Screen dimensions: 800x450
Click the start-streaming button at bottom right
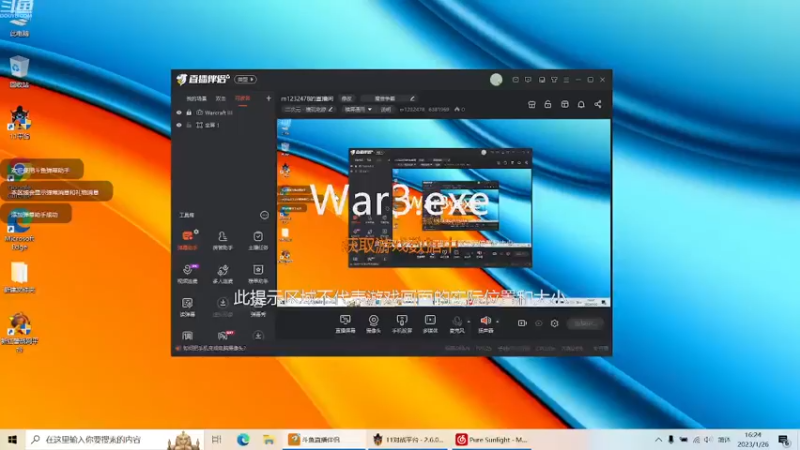[x=585, y=323]
